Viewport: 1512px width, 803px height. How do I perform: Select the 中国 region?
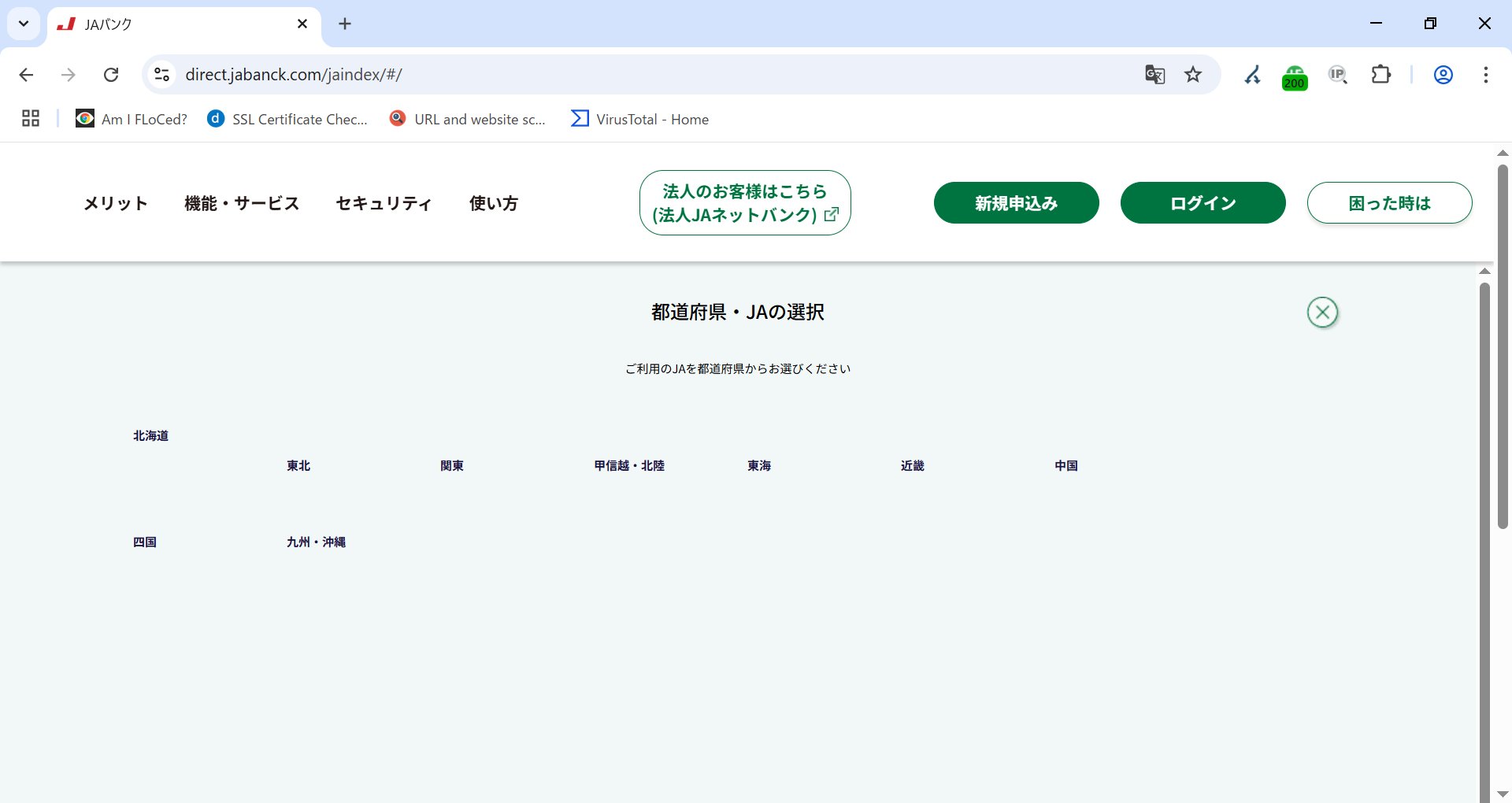[x=1066, y=466]
